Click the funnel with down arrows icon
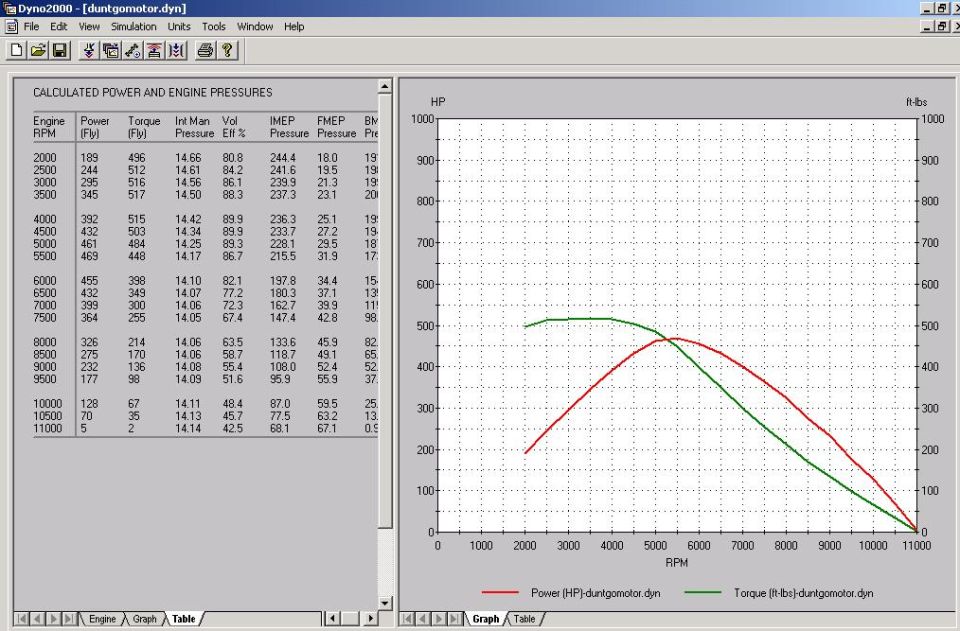Screen dimensions: 960x631 (89, 50)
